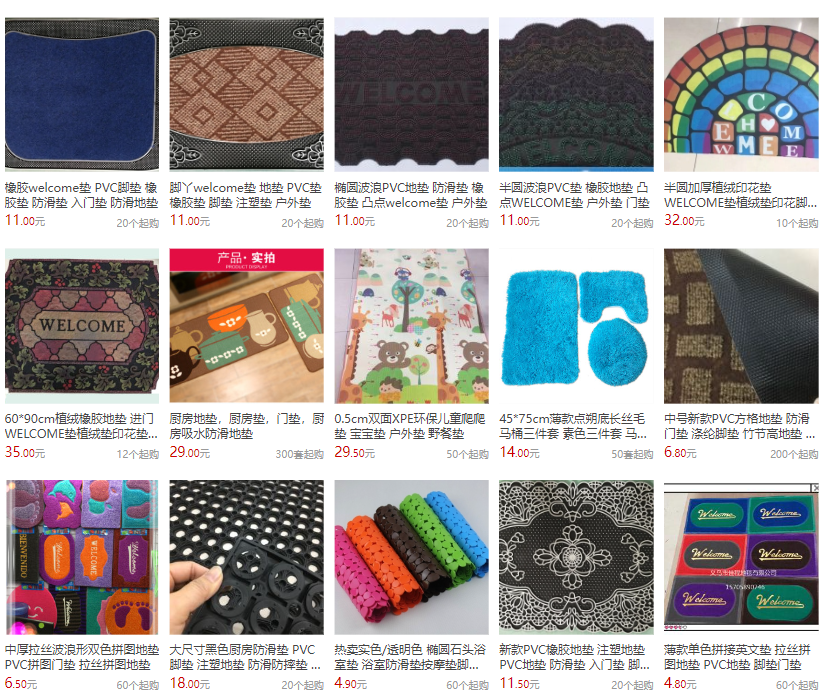Open the title link for 半圆加厚植绒印花垫
Image resolution: width=827 pixels, height=693 pixels.
(741, 195)
